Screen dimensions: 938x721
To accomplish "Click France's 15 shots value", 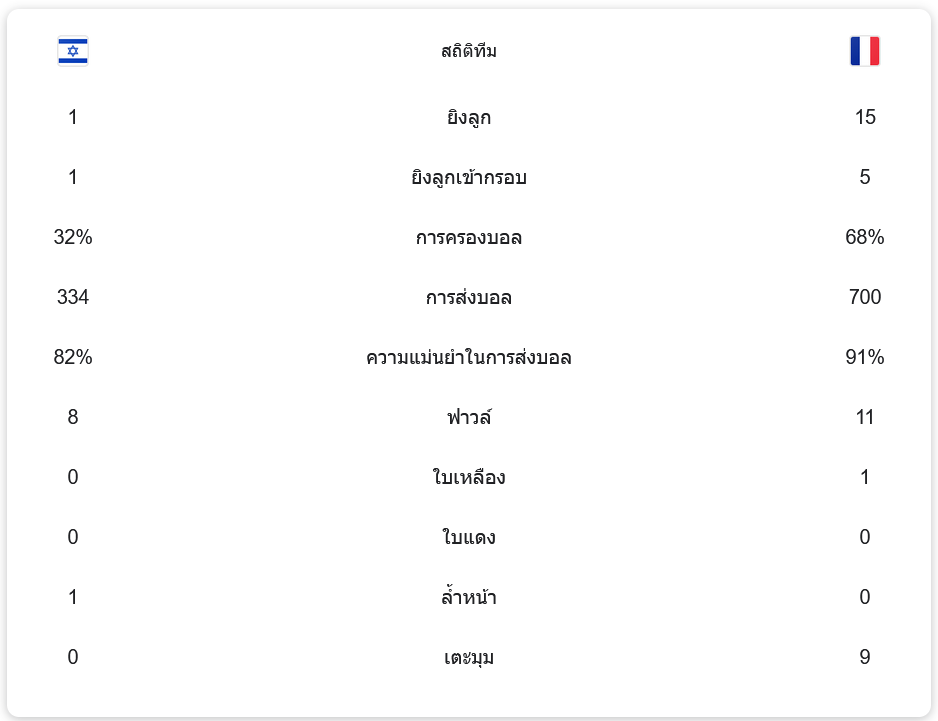I will click(864, 118).
